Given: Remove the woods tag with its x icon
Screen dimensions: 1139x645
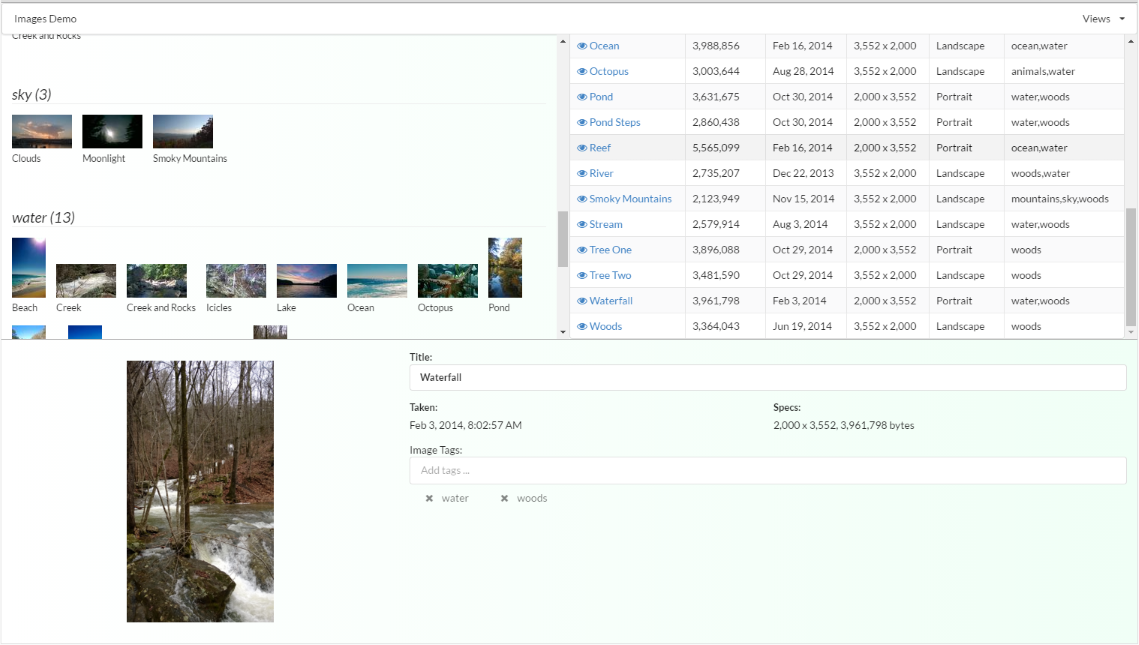Looking at the screenshot, I should click(504, 498).
